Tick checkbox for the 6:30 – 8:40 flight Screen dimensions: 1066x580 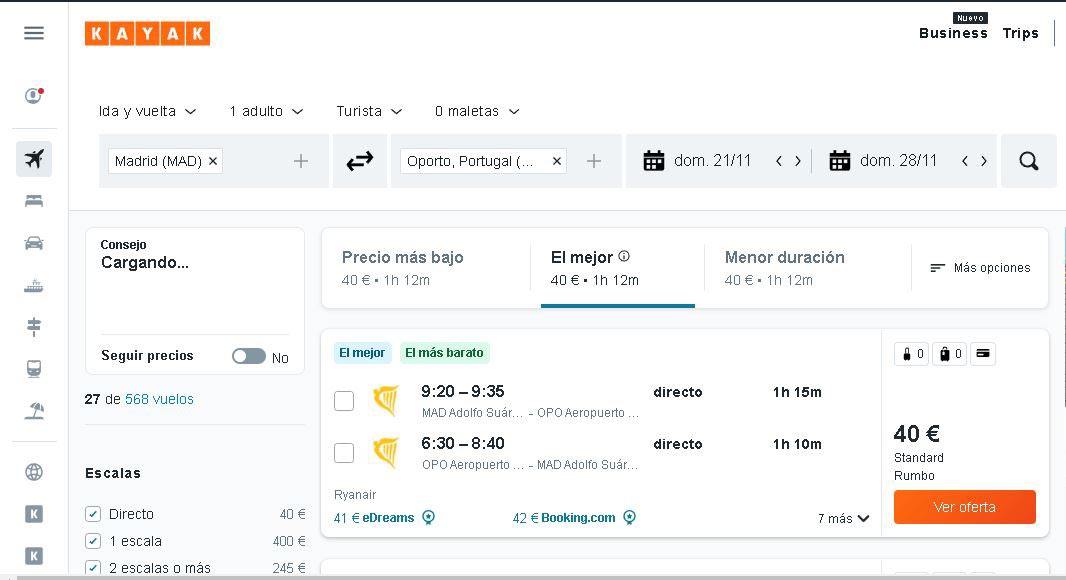(344, 453)
